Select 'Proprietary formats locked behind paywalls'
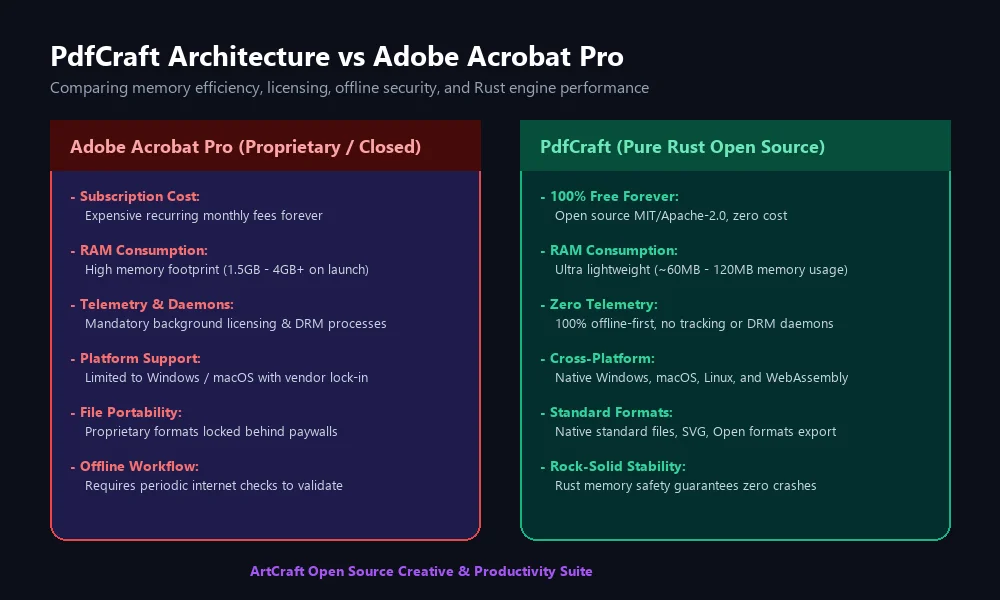This screenshot has width=1000, height=600. 211,432
